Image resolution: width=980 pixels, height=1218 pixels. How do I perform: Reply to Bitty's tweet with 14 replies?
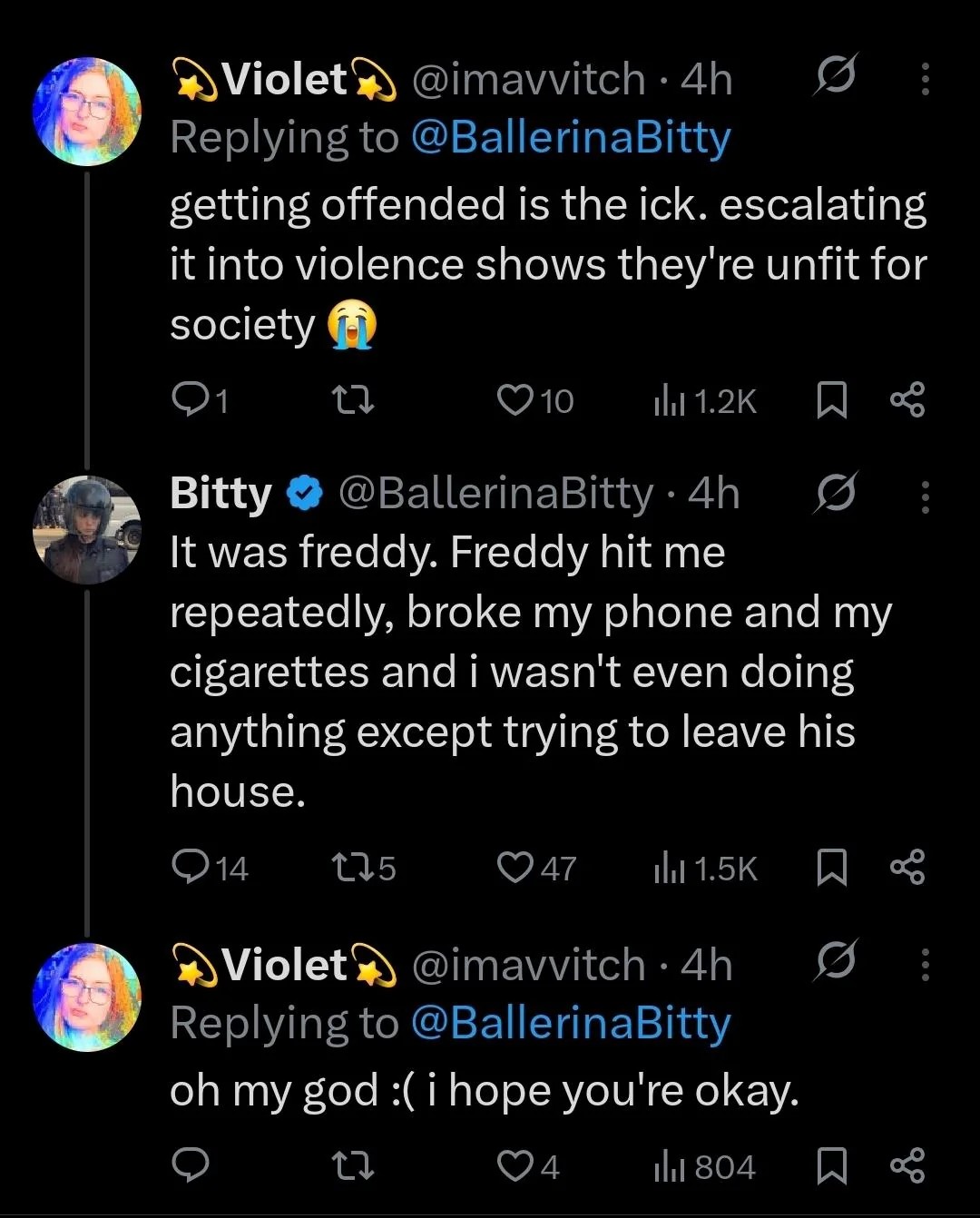tap(189, 868)
